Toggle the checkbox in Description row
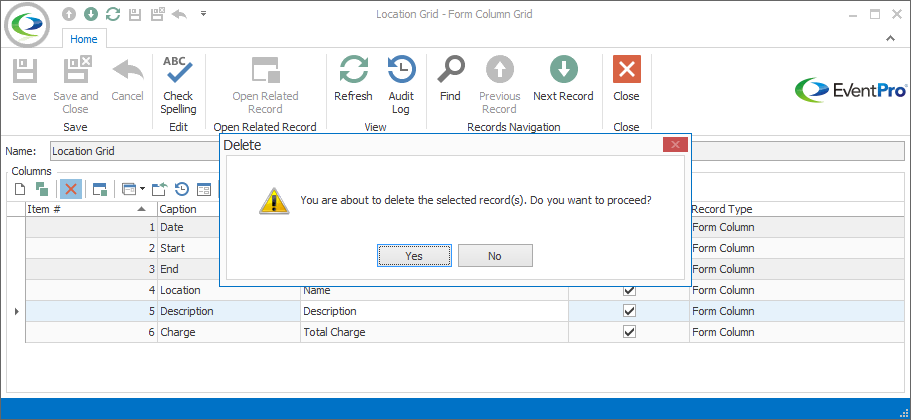The height and width of the screenshot is (420, 911). tap(629, 311)
